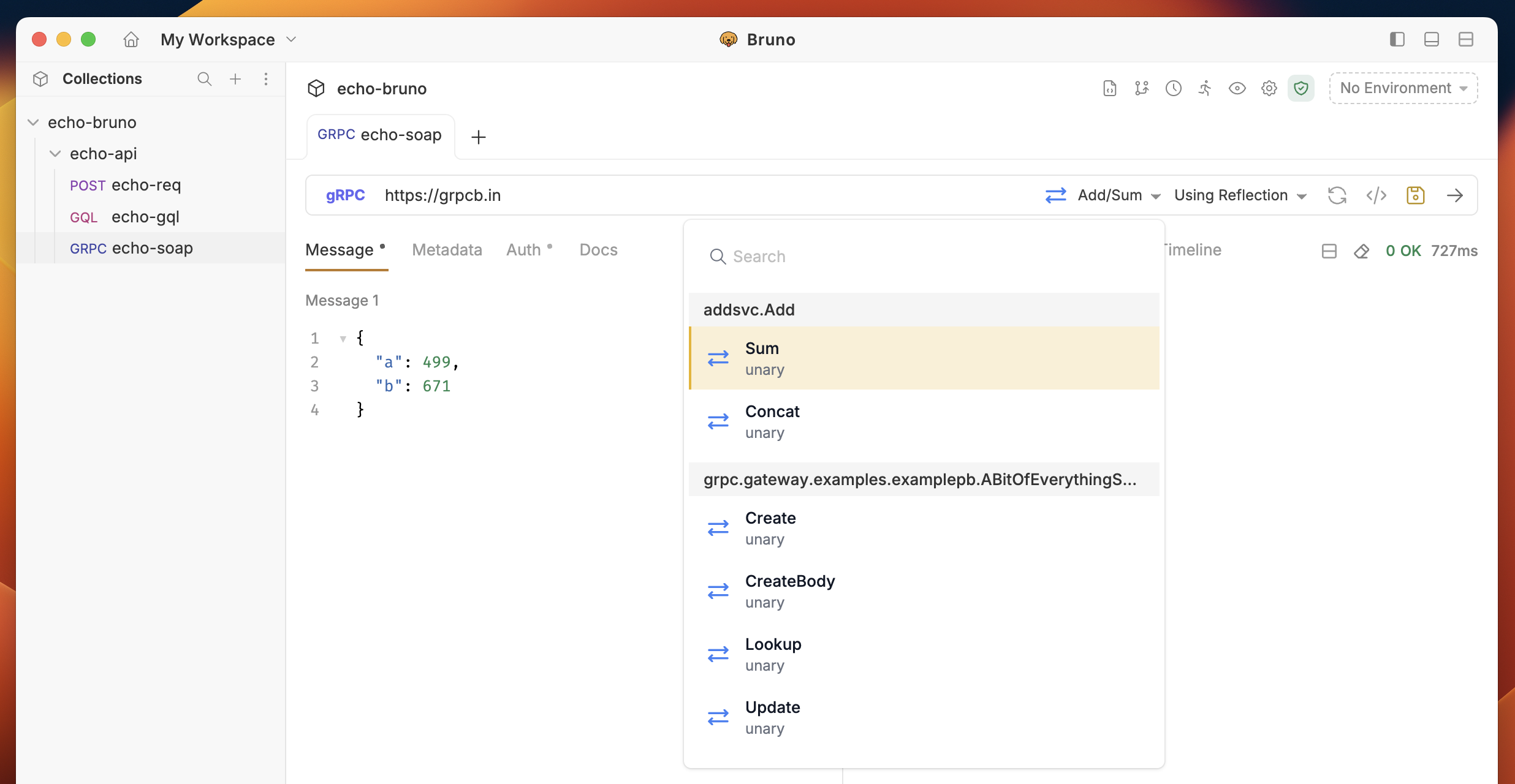Save the request with the floppy icon

(1415, 195)
